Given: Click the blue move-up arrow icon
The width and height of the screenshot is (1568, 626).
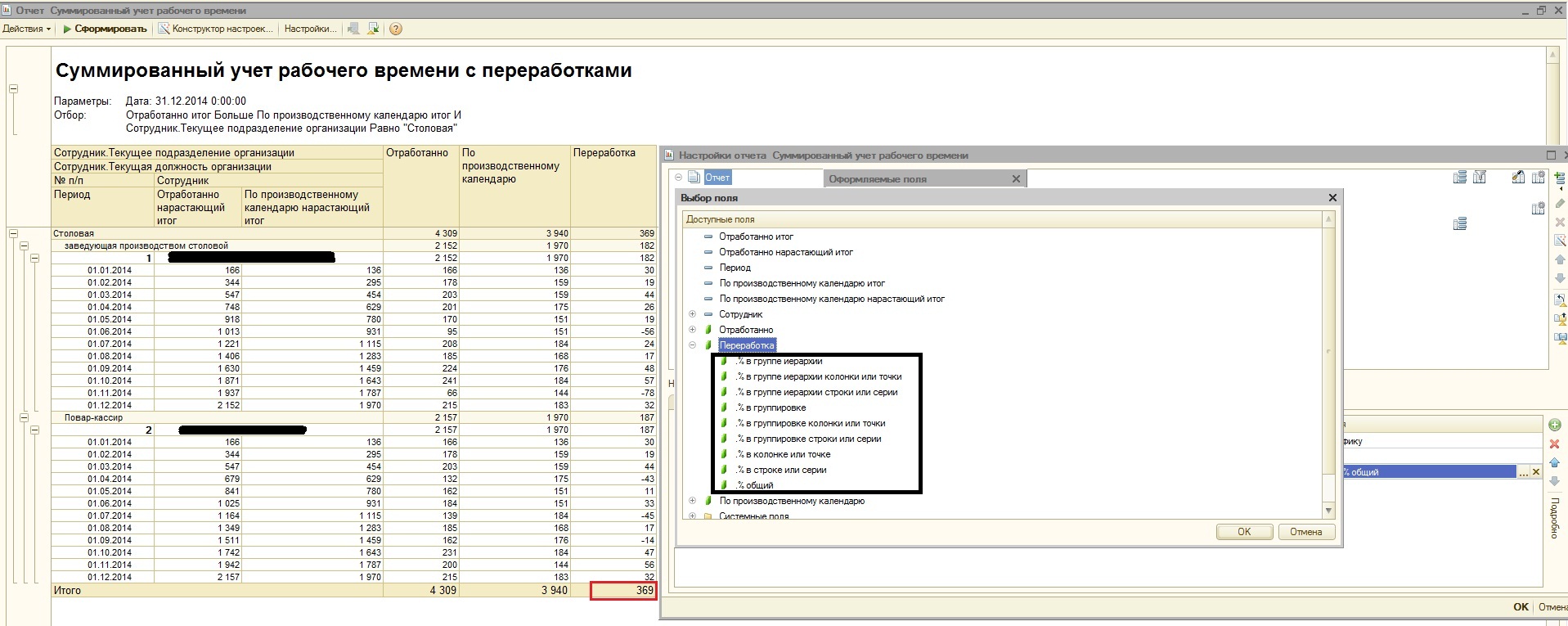Looking at the screenshot, I should [1555, 462].
